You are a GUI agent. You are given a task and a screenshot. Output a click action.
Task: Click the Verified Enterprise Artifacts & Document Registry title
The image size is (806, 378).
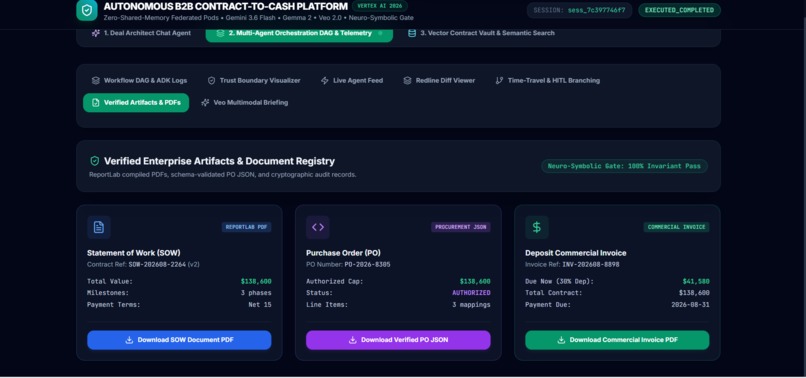pos(219,161)
